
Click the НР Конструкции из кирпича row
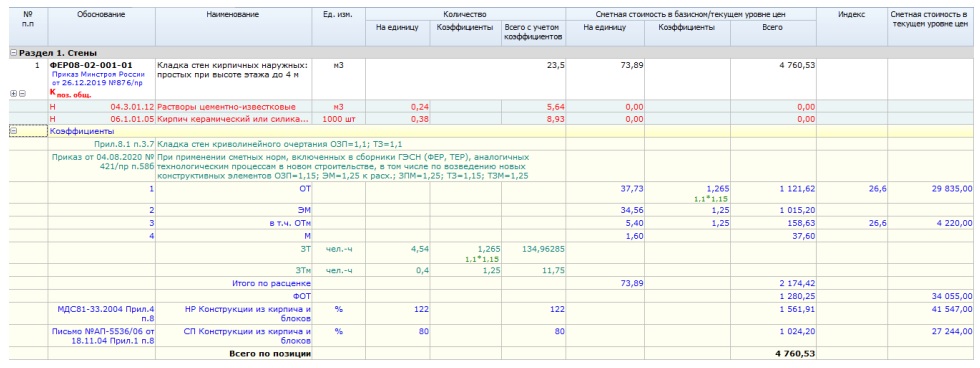(489, 313)
